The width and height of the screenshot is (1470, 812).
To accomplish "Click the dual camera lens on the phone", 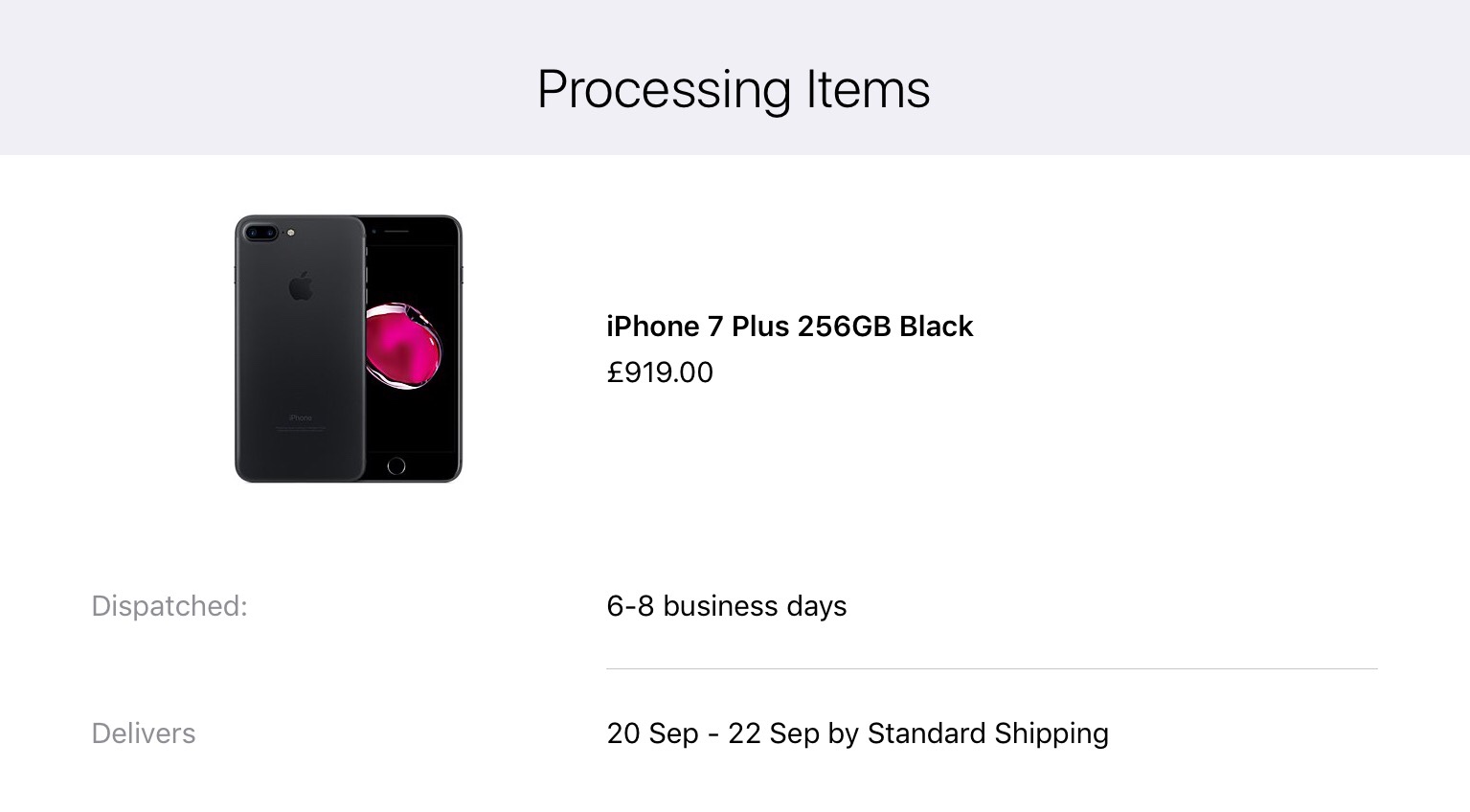I will tap(260, 233).
